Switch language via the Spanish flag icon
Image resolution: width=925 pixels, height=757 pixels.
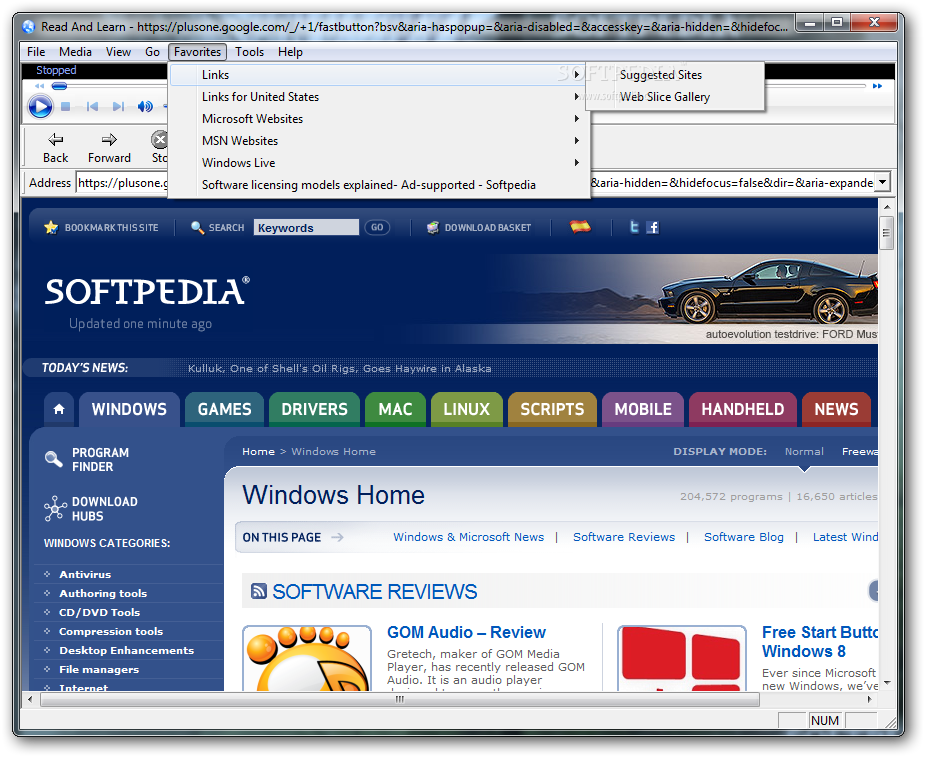click(x=580, y=227)
